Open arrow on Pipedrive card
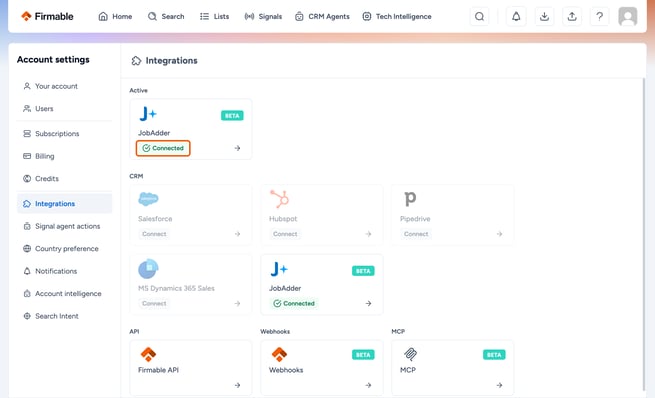The image size is (655, 398). (x=499, y=234)
